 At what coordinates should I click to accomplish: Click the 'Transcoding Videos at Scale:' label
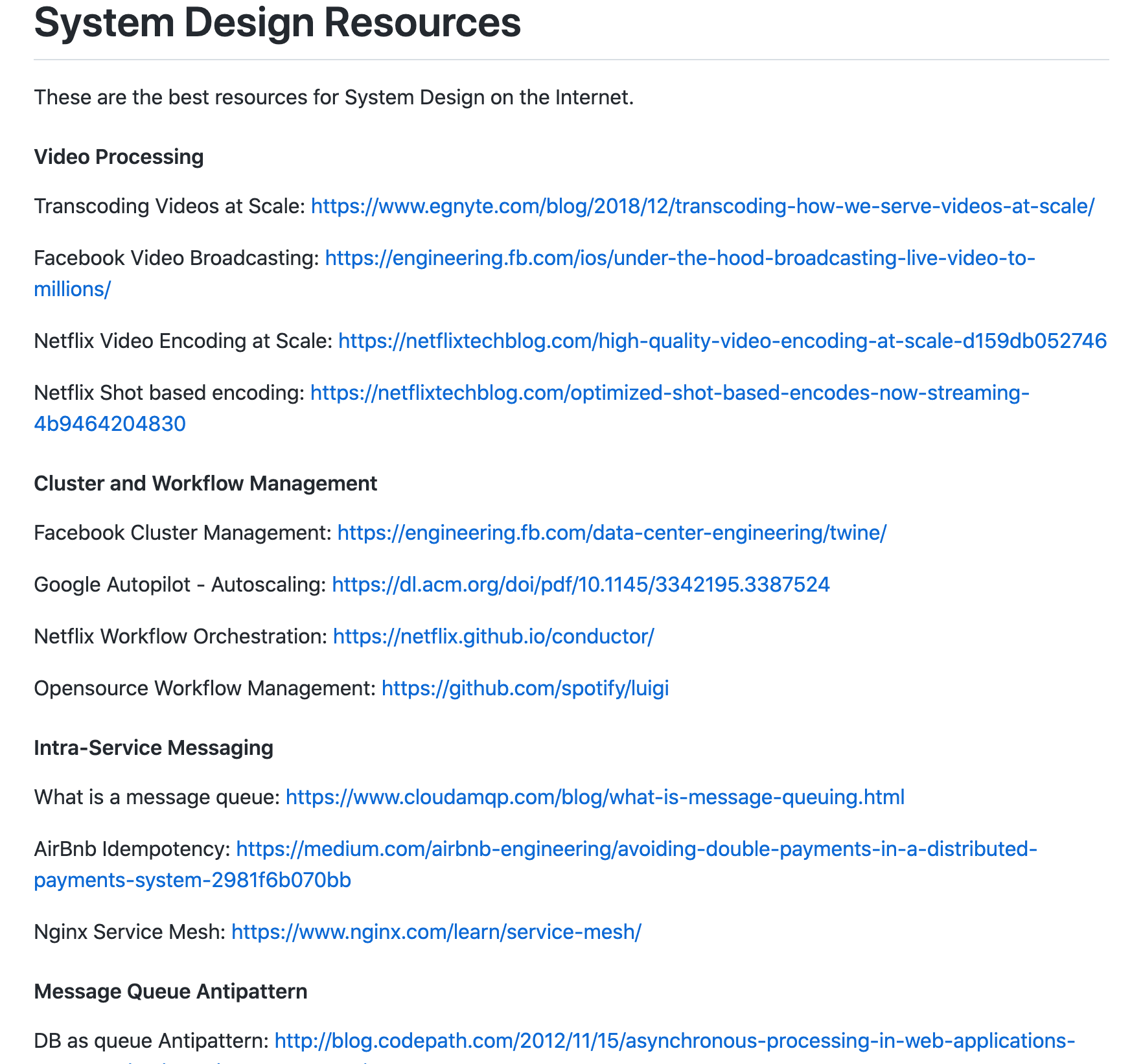coord(170,206)
